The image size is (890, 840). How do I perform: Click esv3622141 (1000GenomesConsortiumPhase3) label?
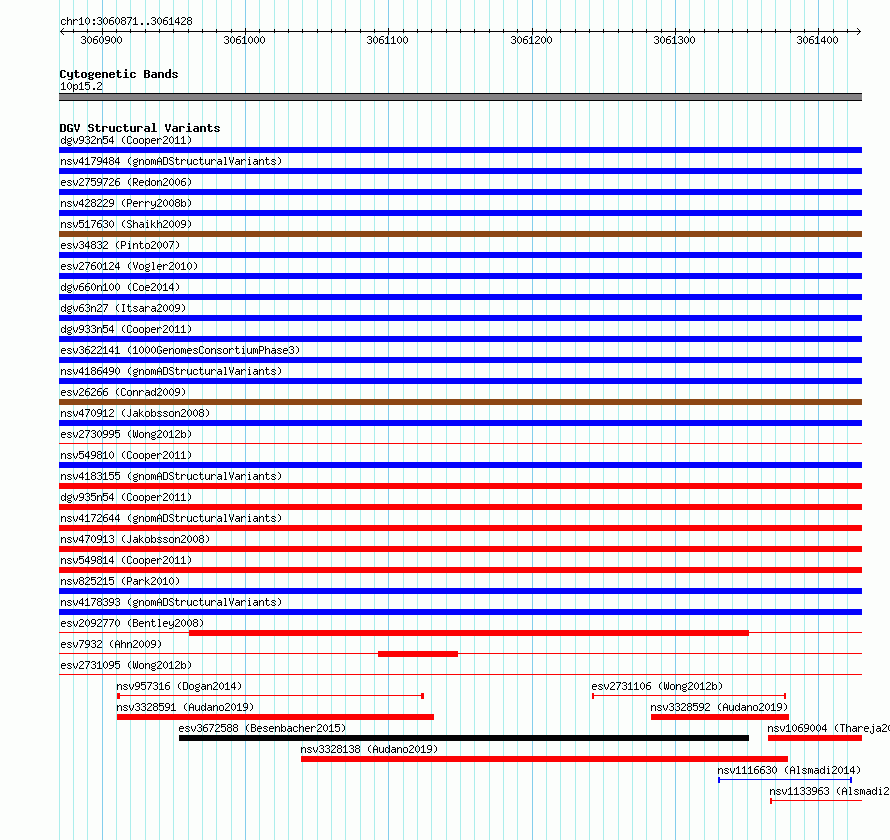180,350
